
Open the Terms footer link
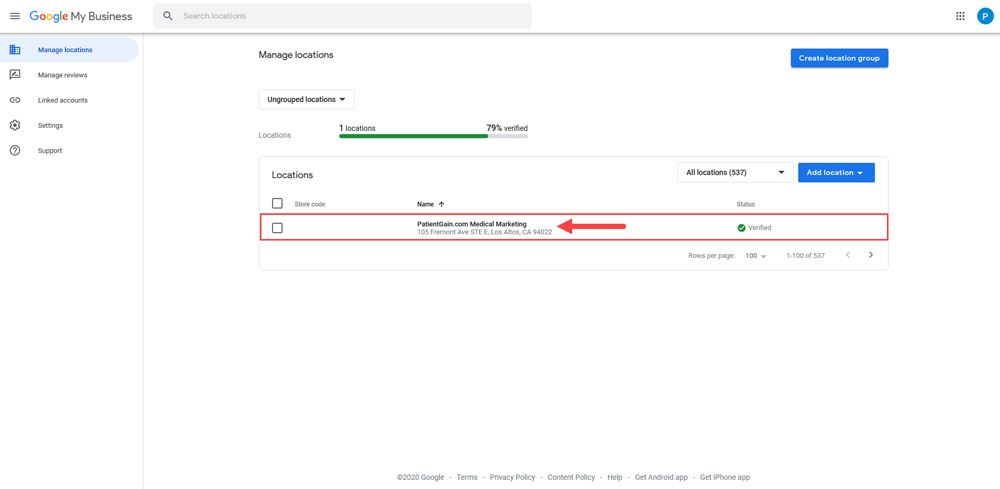click(x=467, y=477)
